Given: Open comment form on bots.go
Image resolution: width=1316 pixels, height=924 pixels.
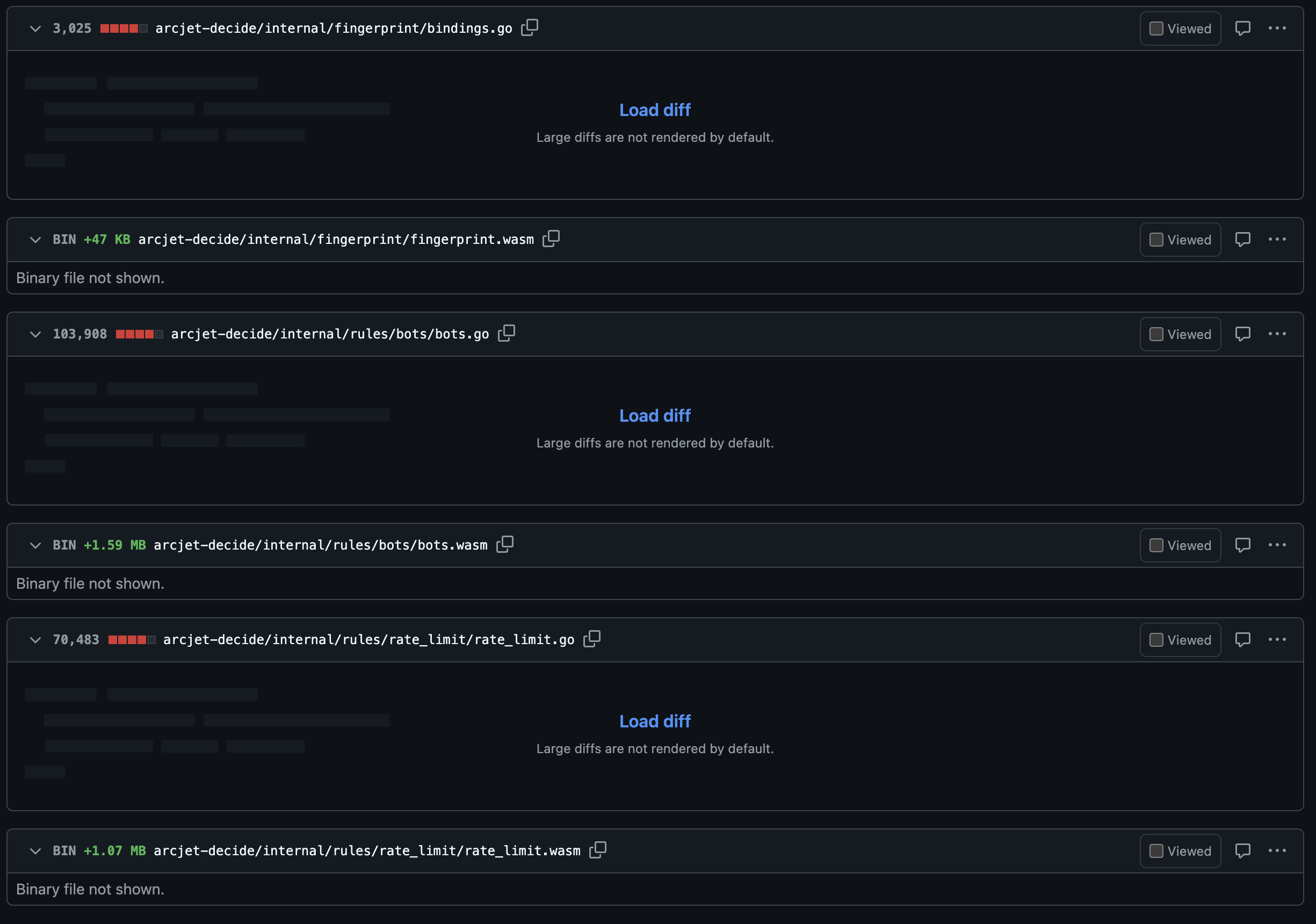Looking at the screenshot, I should click(x=1243, y=334).
